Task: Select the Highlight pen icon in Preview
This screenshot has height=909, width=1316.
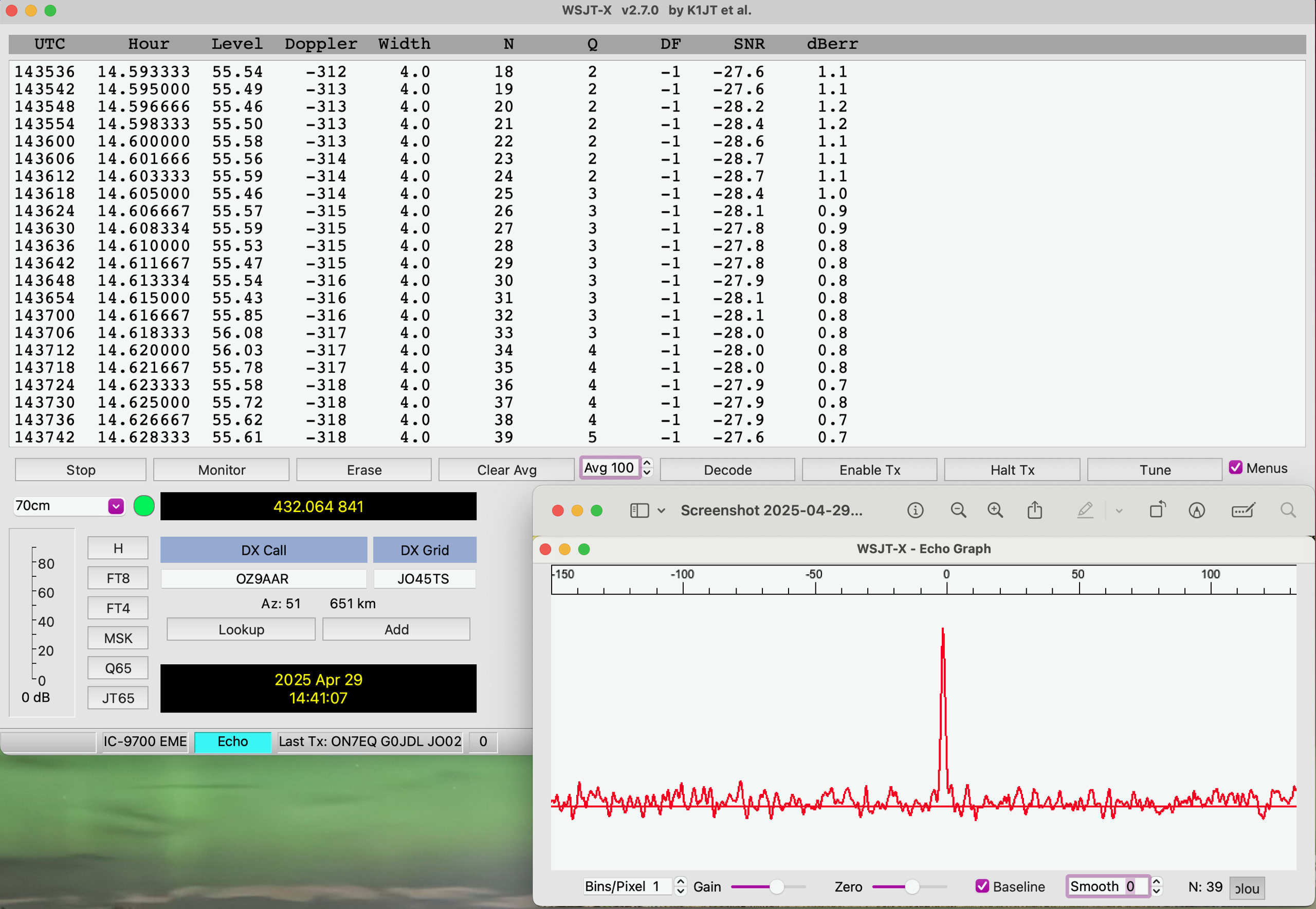Action: (x=1085, y=511)
